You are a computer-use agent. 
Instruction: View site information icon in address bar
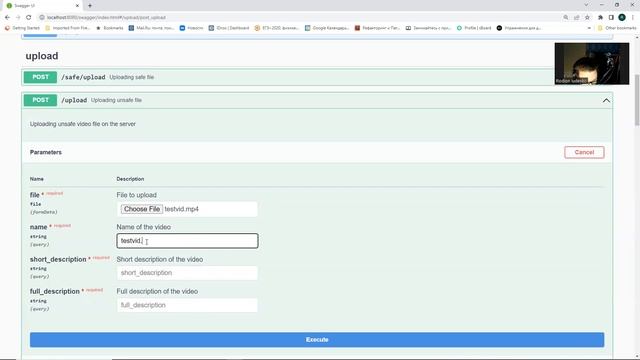[42, 18]
